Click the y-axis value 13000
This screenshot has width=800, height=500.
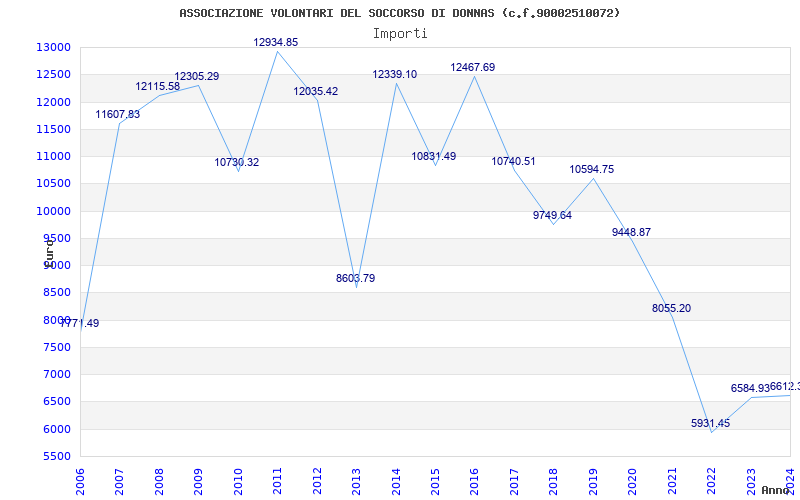coord(53,47)
